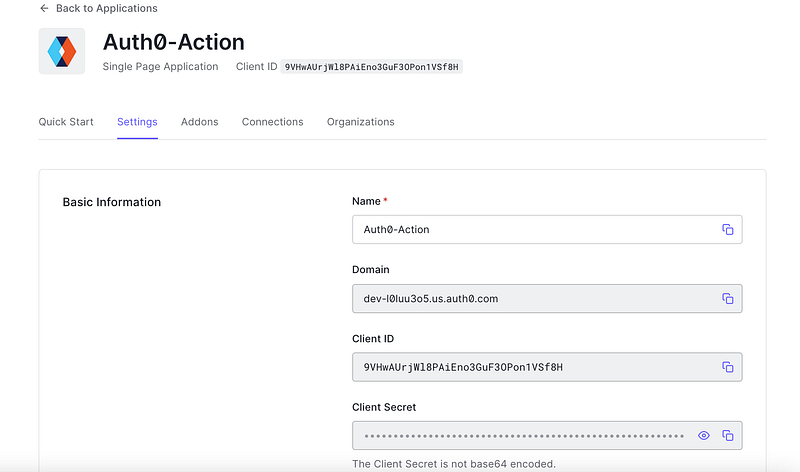
Task: Click the masked Client Secret field
Action: coord(520,436)
